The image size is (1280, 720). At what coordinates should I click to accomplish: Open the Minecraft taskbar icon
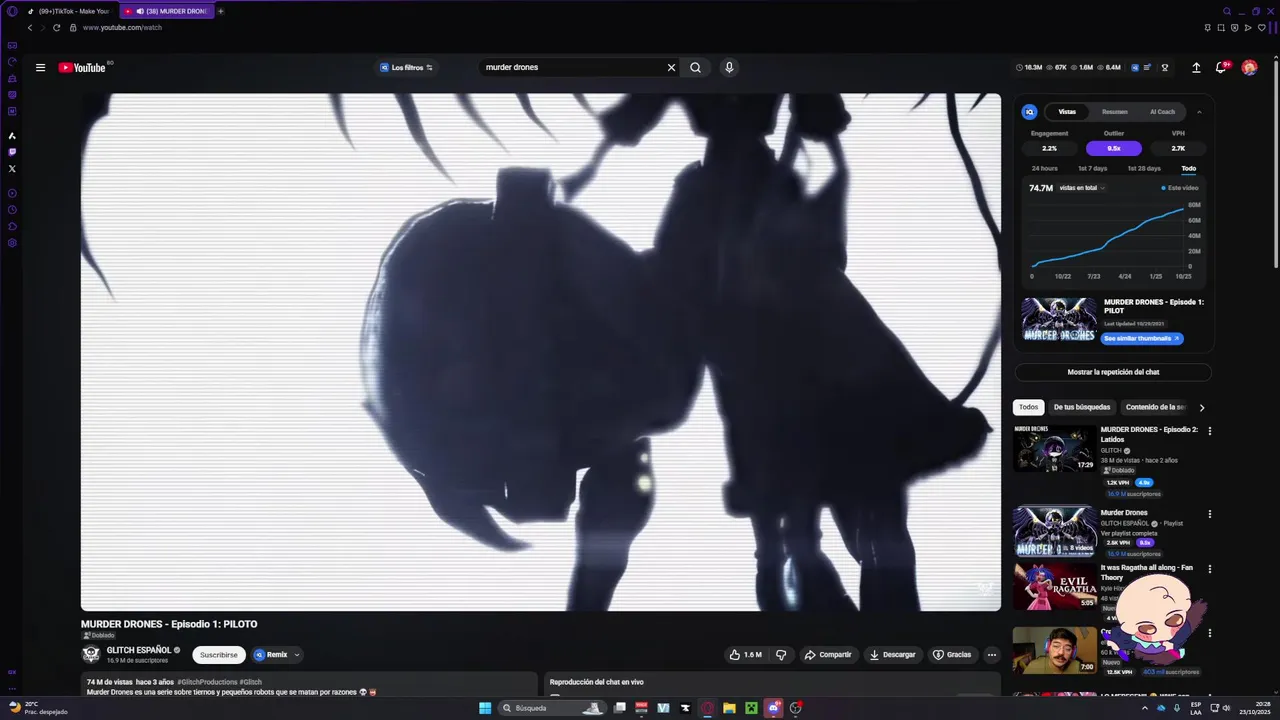[x=751, y=708]
